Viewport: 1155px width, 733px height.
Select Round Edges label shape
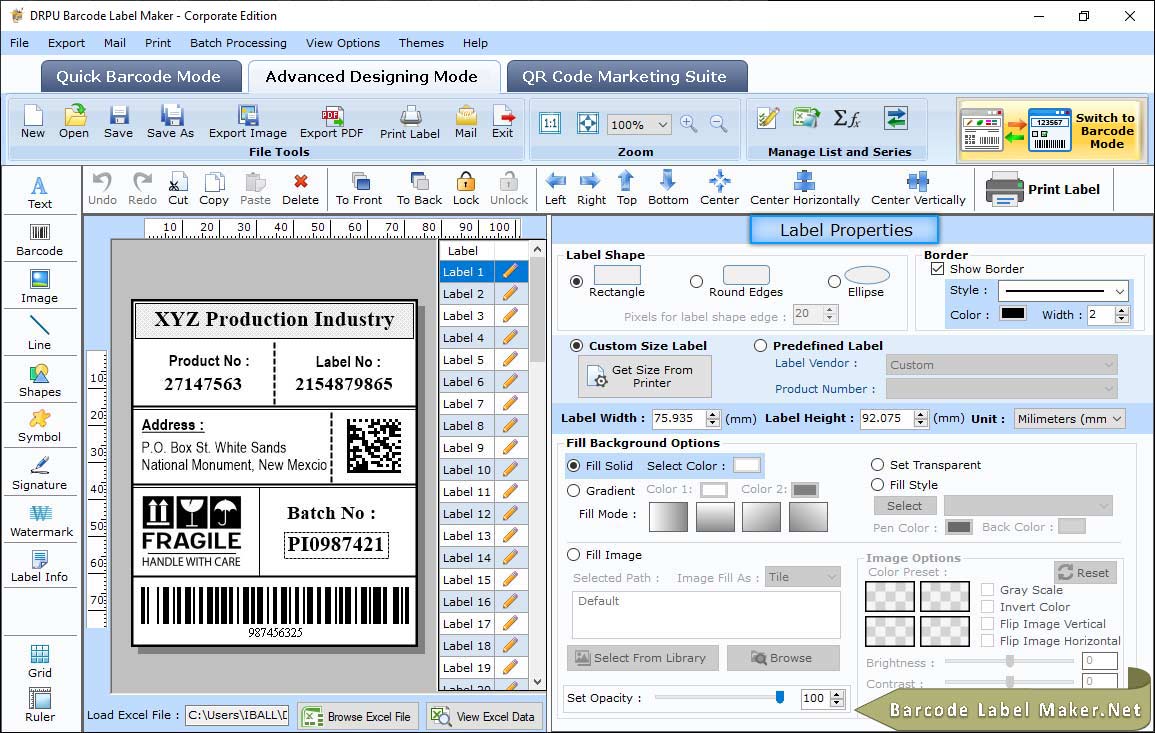pyautogui.click(x=696, y=281)
